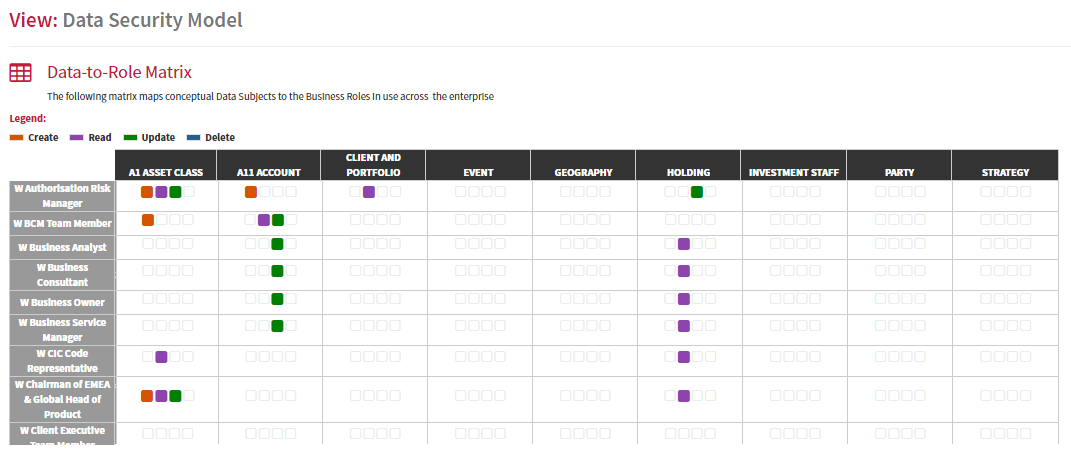Click purple Read box for CIC Code Representative Asset Class
Screen dimensions: 1071x450
coord(161,356)
